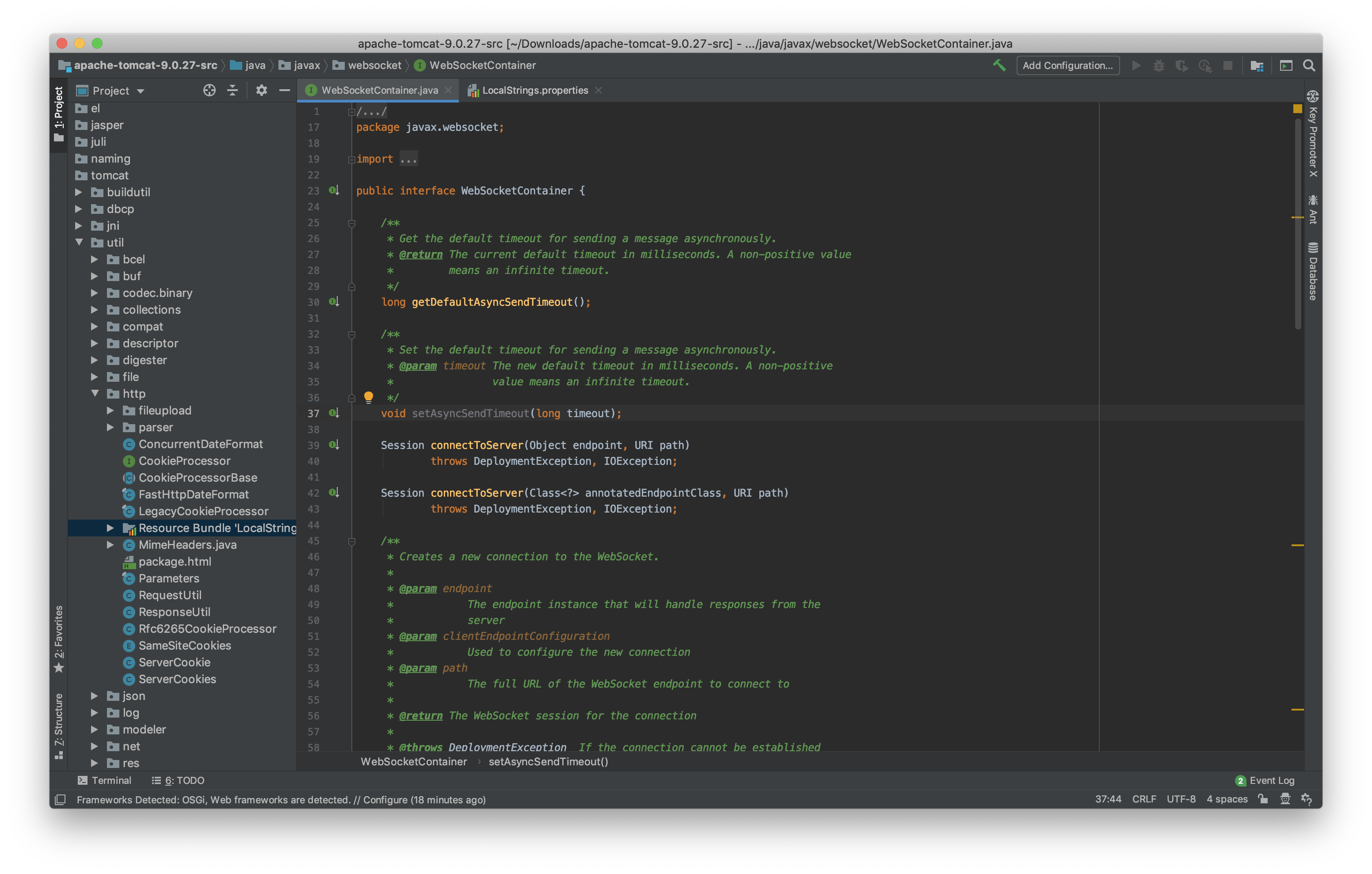Click the settings-question icon in status bar
Screen dimensions: 1372x874
(1307, 799)
